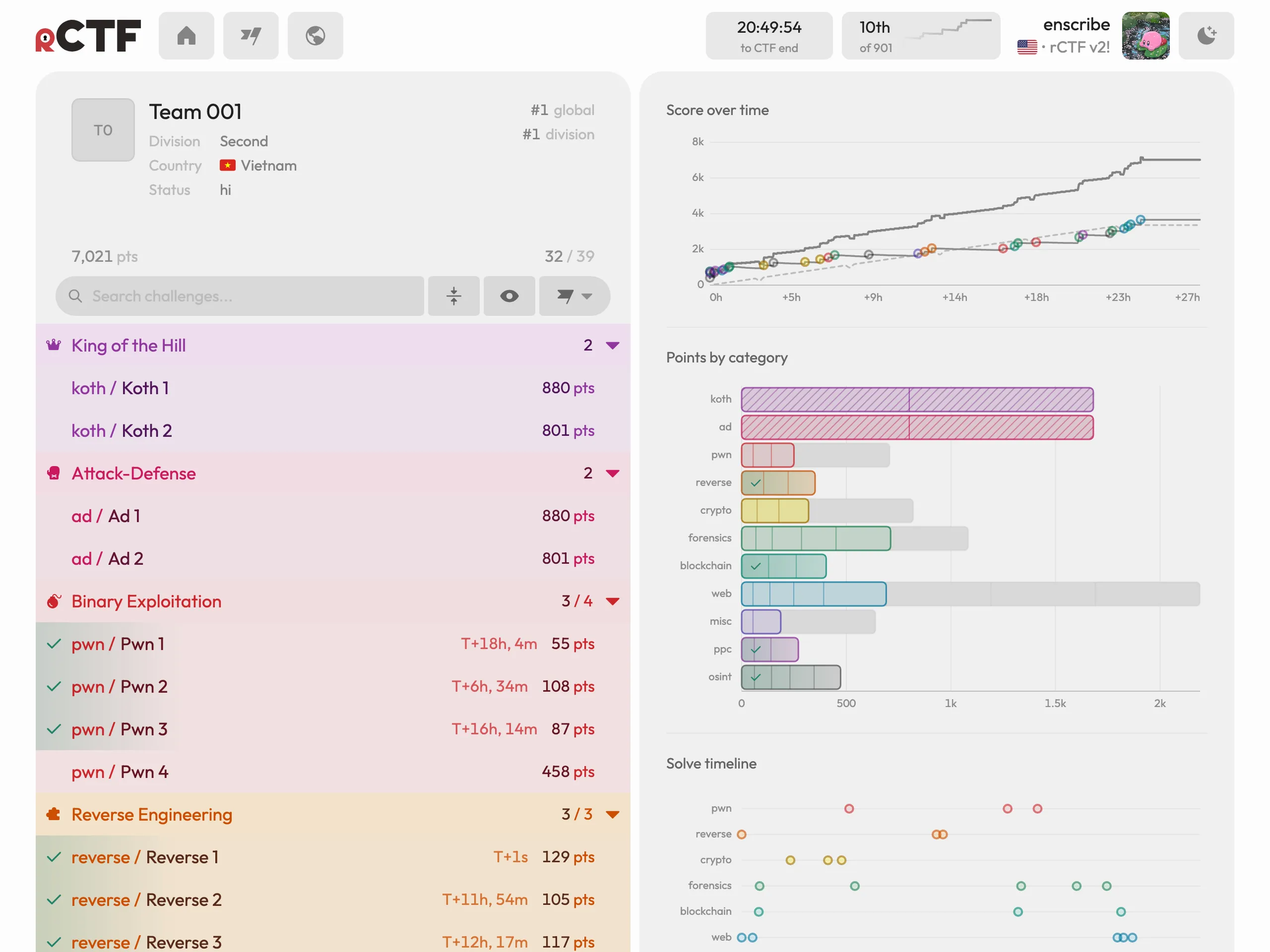Open enscribe profile avatar
Screen dimensions: 1270x952
click(1145, 36)
